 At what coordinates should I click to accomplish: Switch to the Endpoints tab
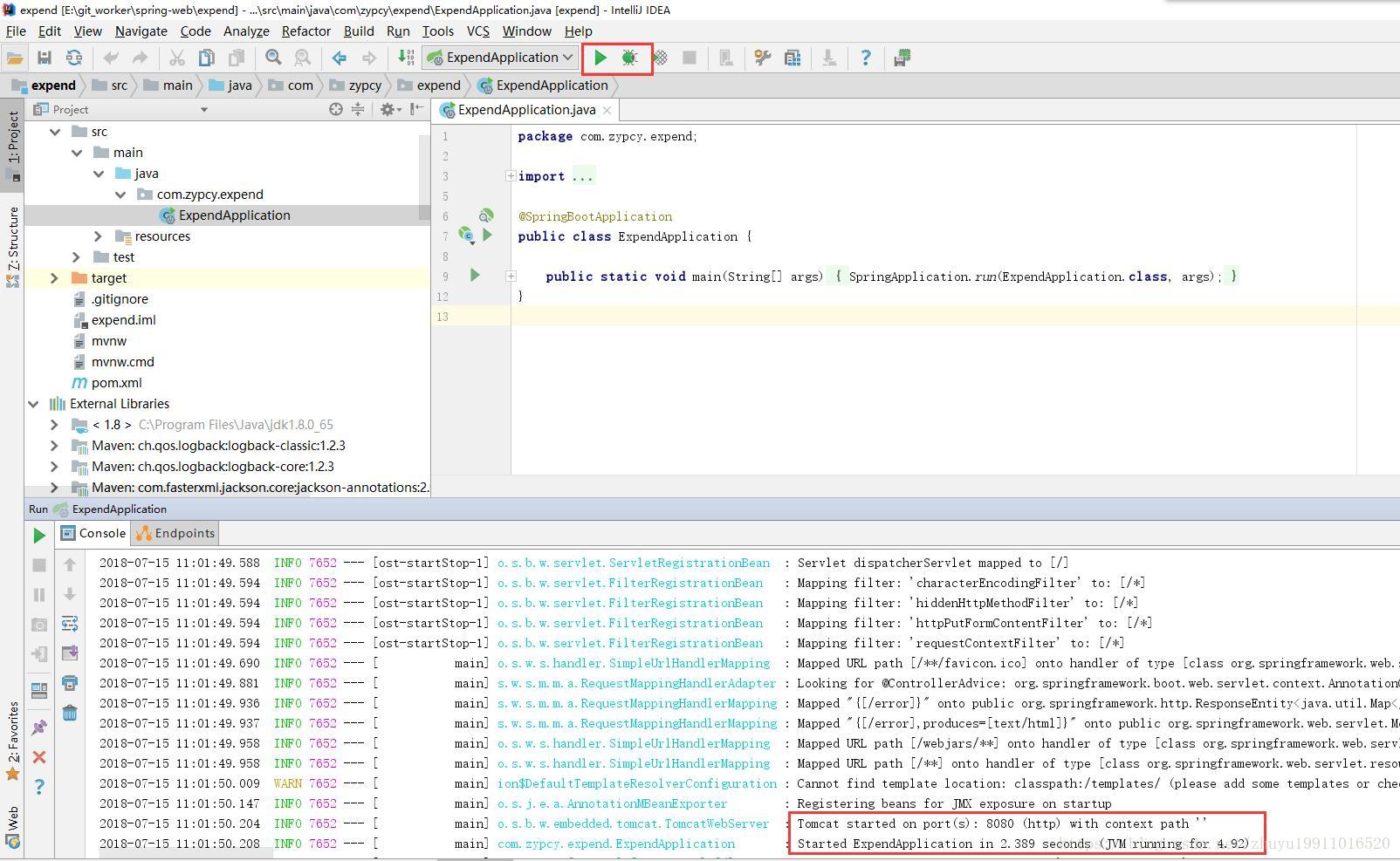coord(175,533)
